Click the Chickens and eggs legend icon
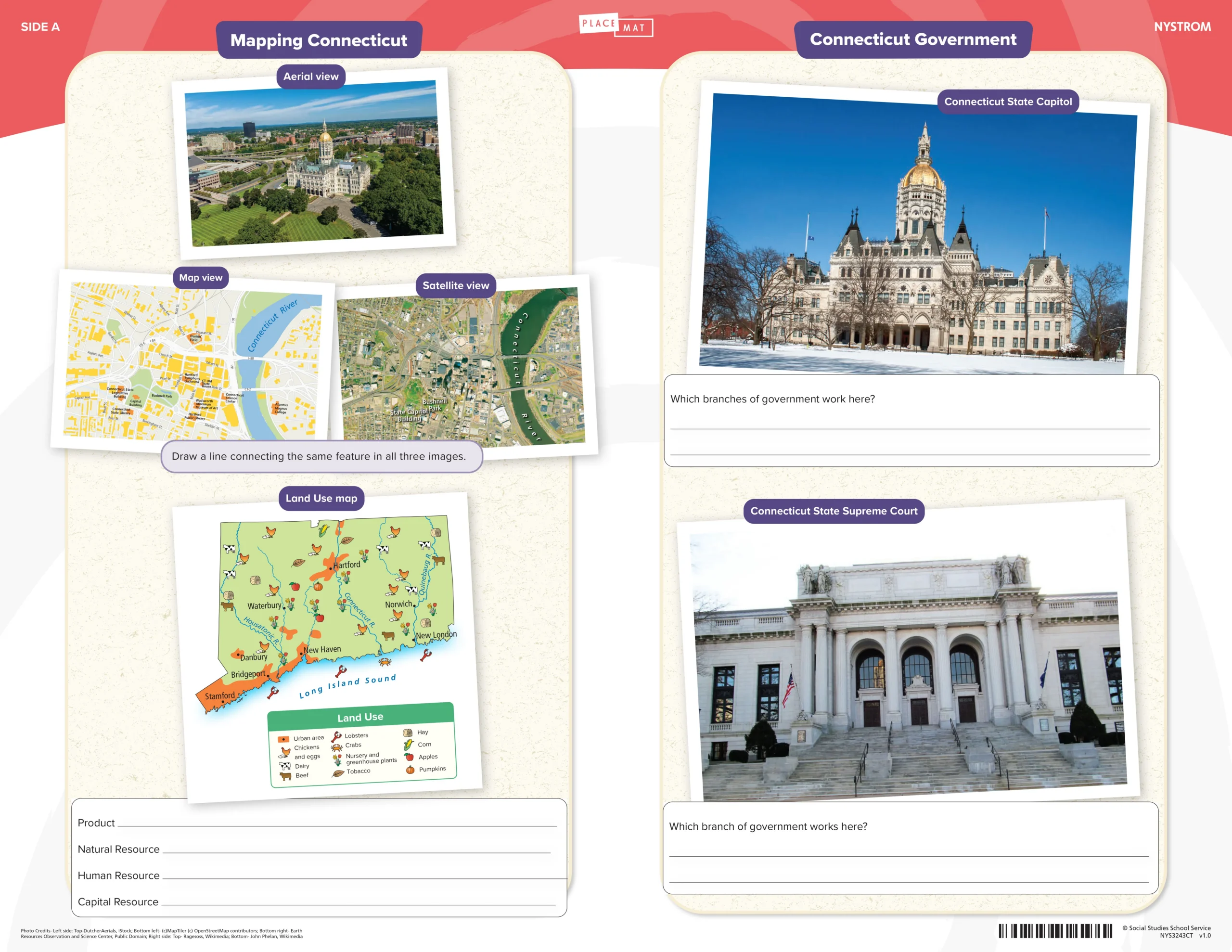This screenshot has height=952, width=1232. [x=285, y=752]
